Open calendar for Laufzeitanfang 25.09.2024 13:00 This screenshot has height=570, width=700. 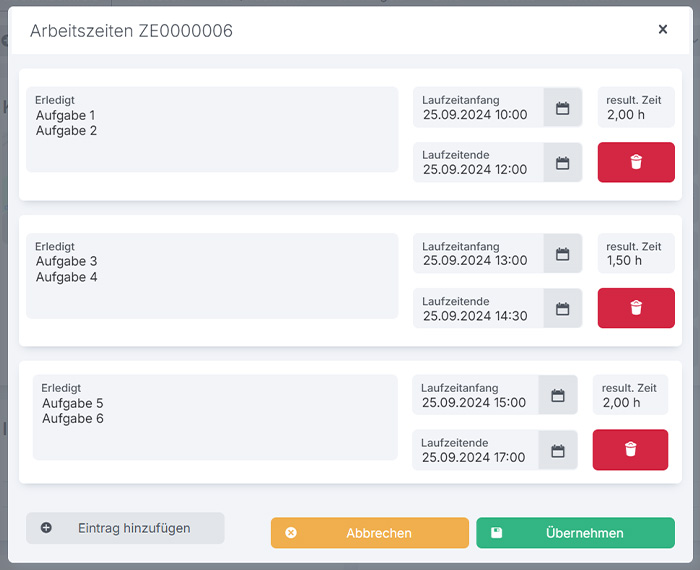[562, 254]
